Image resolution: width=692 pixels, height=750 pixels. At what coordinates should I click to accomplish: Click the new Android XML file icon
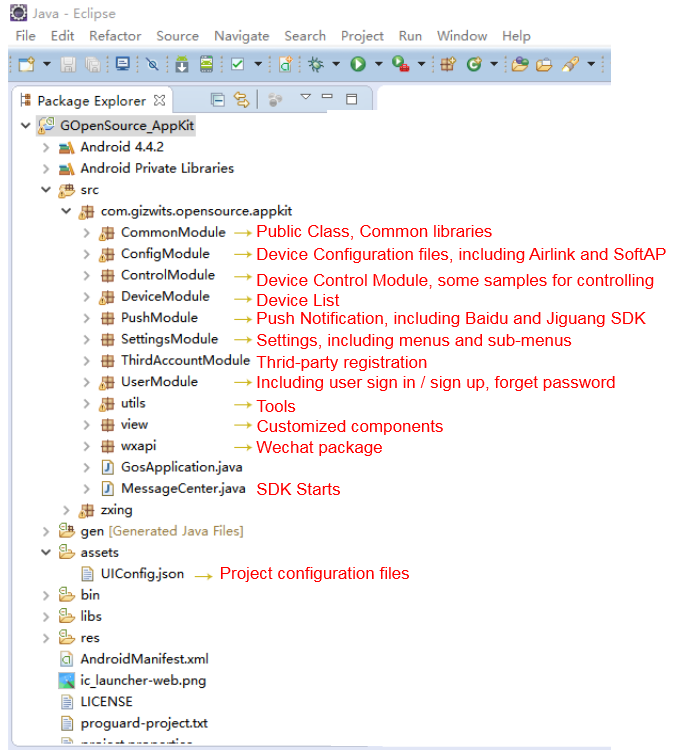point(286,64)
